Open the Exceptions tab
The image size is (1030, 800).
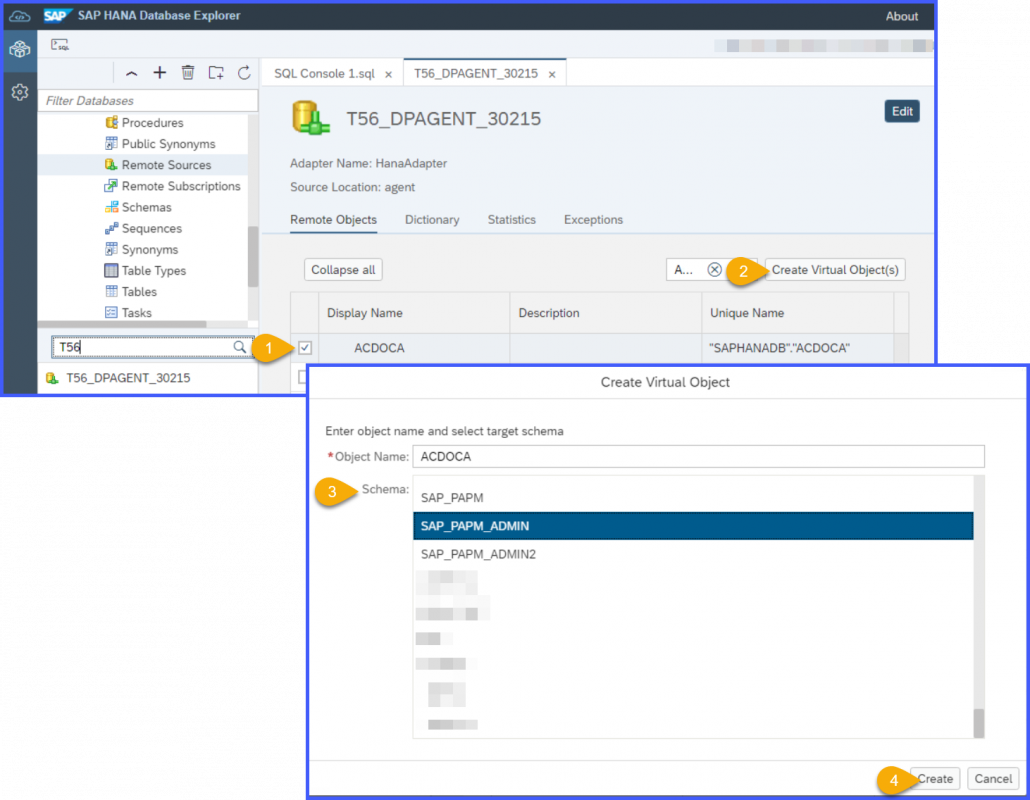click(593, 220)
